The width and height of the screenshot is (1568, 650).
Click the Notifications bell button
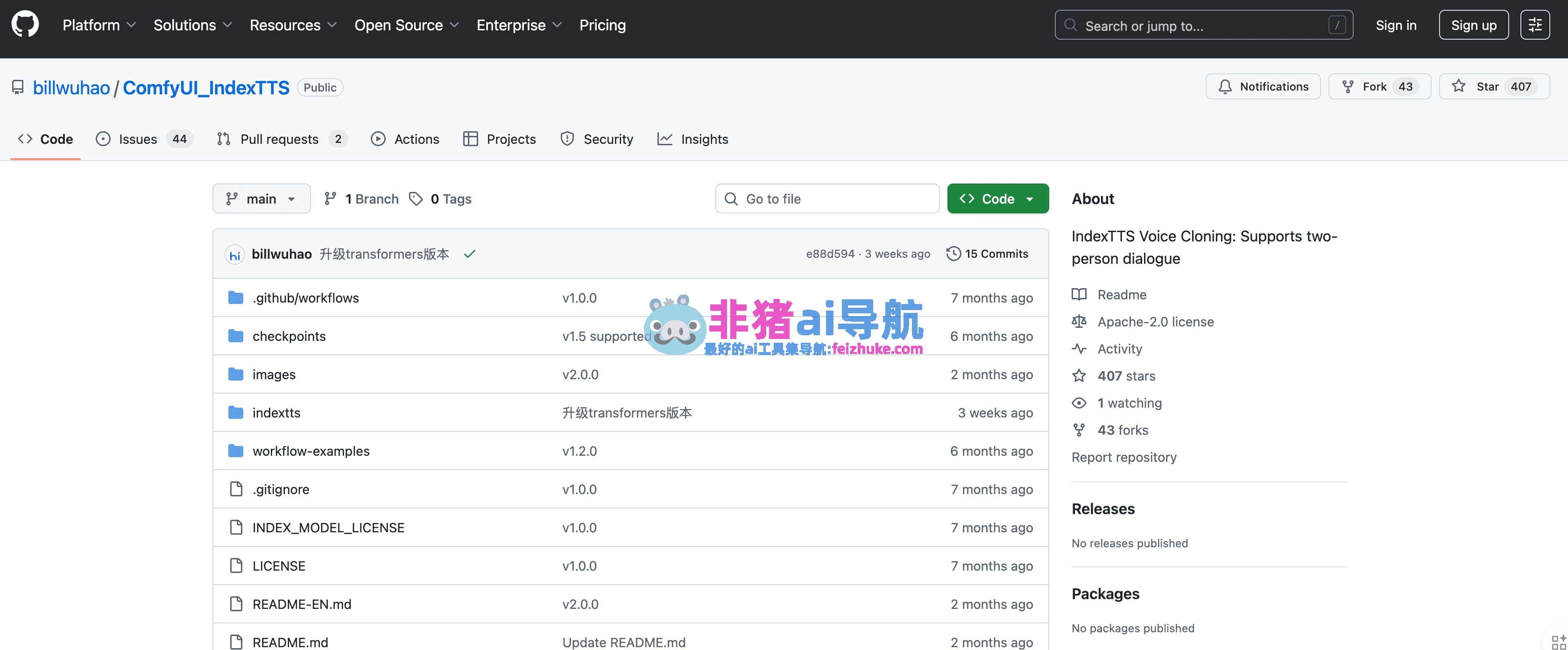coord(1263,86)
